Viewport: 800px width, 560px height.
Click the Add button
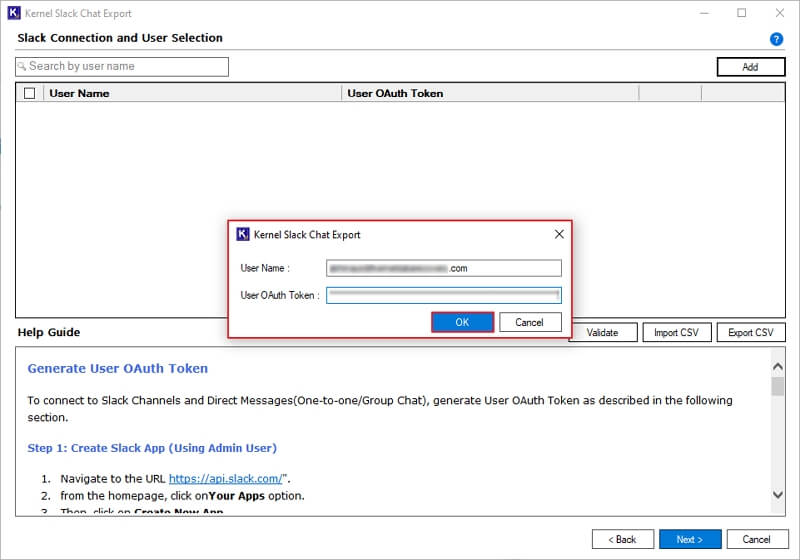pos(751,67)
